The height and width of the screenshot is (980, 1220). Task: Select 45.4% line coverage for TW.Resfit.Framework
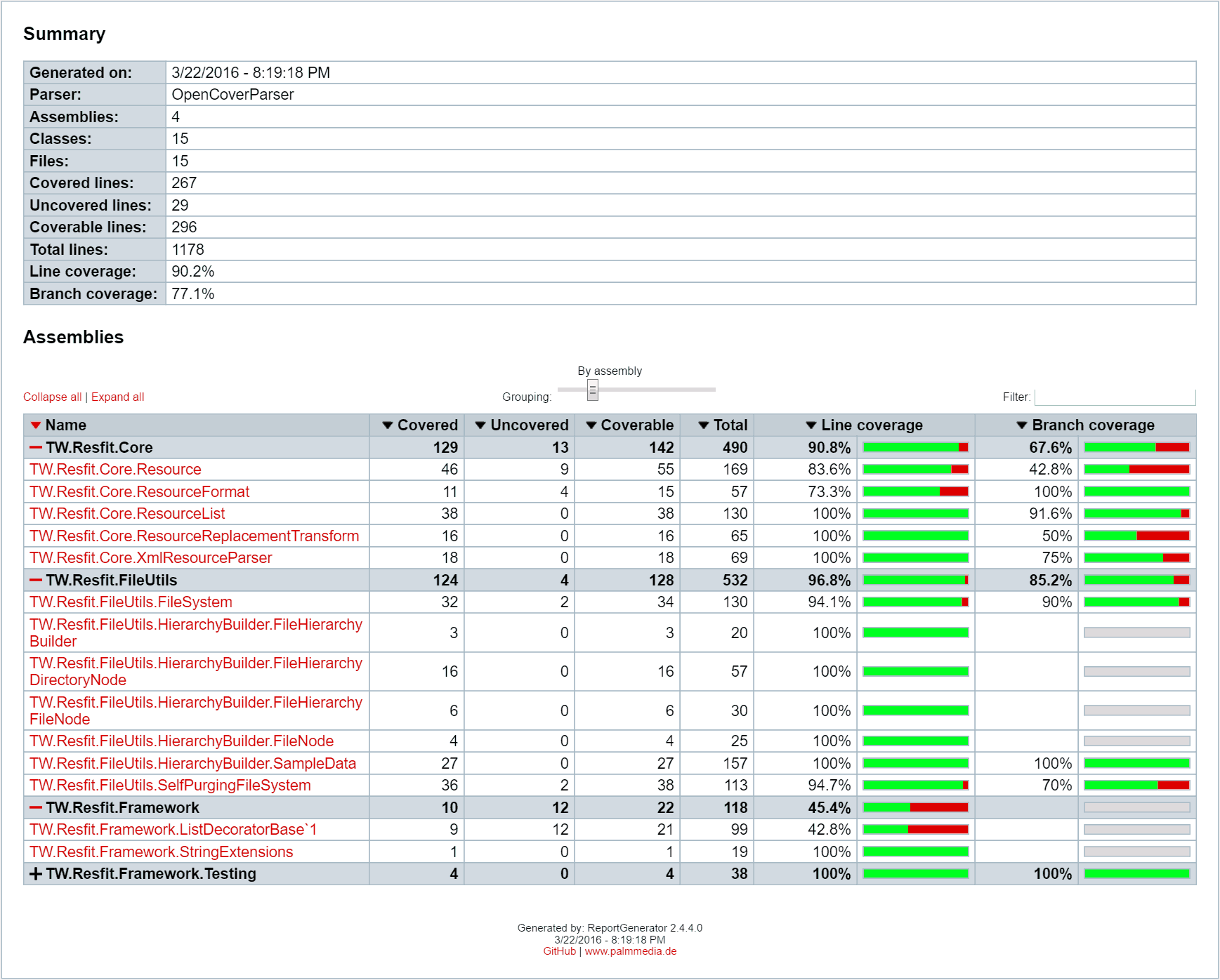(829, 808)
